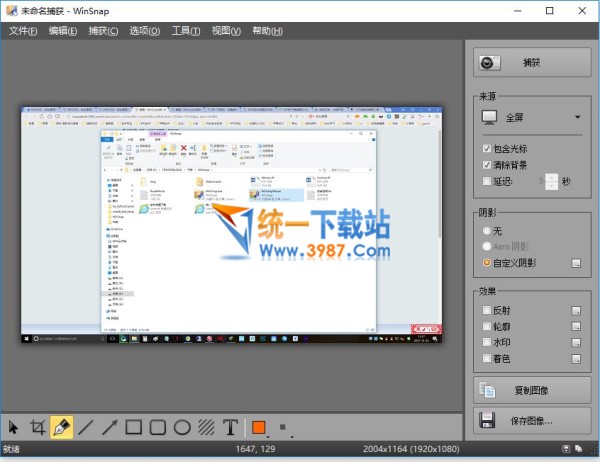Select the hatched Highlight tool
The height and width of the screenshot is (462, 600).
pyautogui.click(x=206, y=427)
